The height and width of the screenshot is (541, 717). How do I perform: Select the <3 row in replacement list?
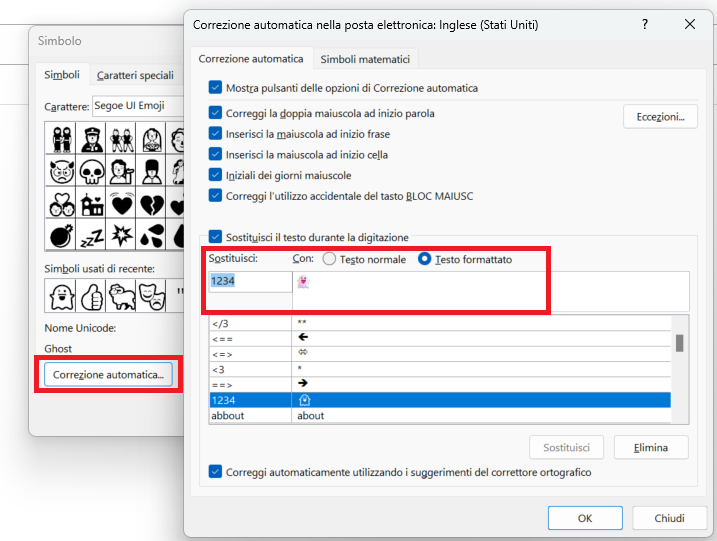440,369
